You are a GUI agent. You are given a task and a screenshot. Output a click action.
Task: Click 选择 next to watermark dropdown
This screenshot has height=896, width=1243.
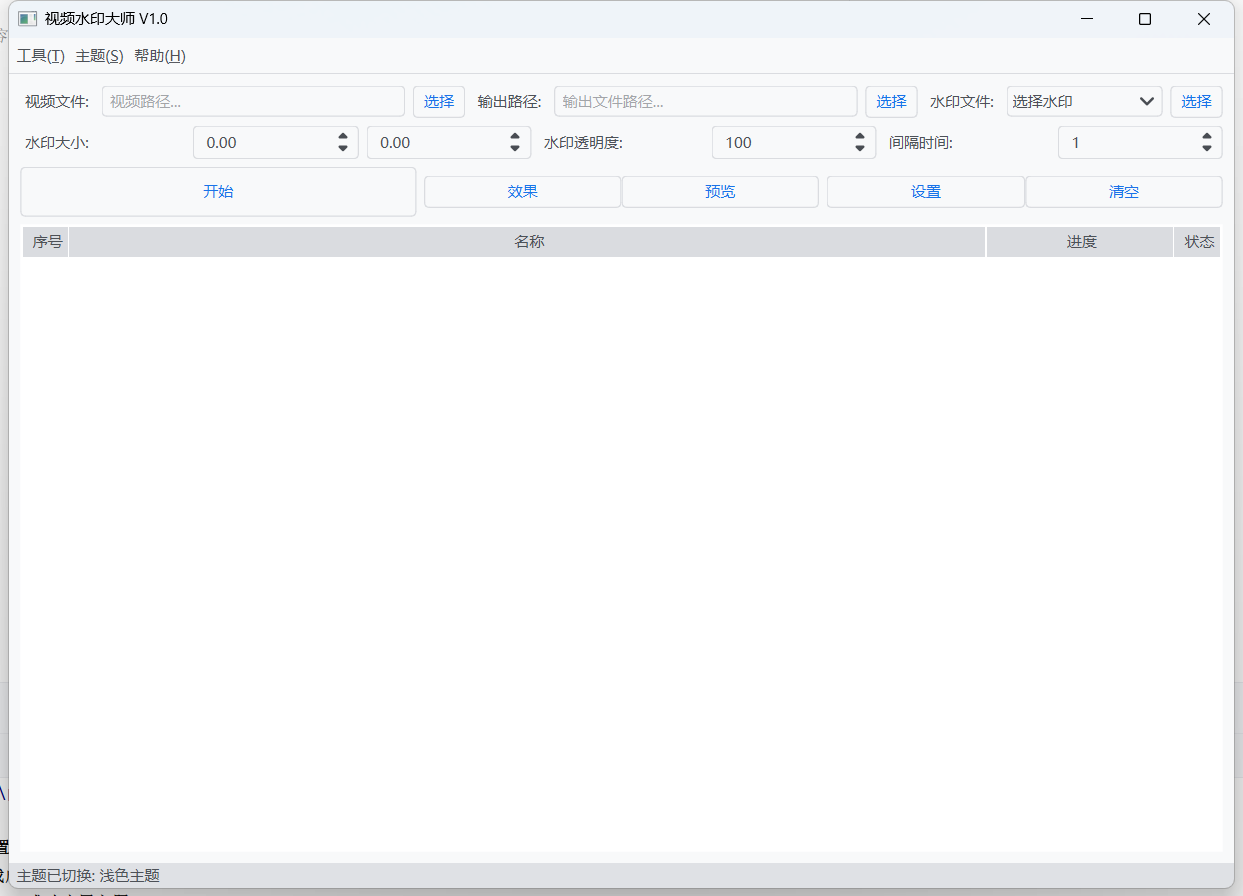pyautogui.click(x=1196, y=101)
